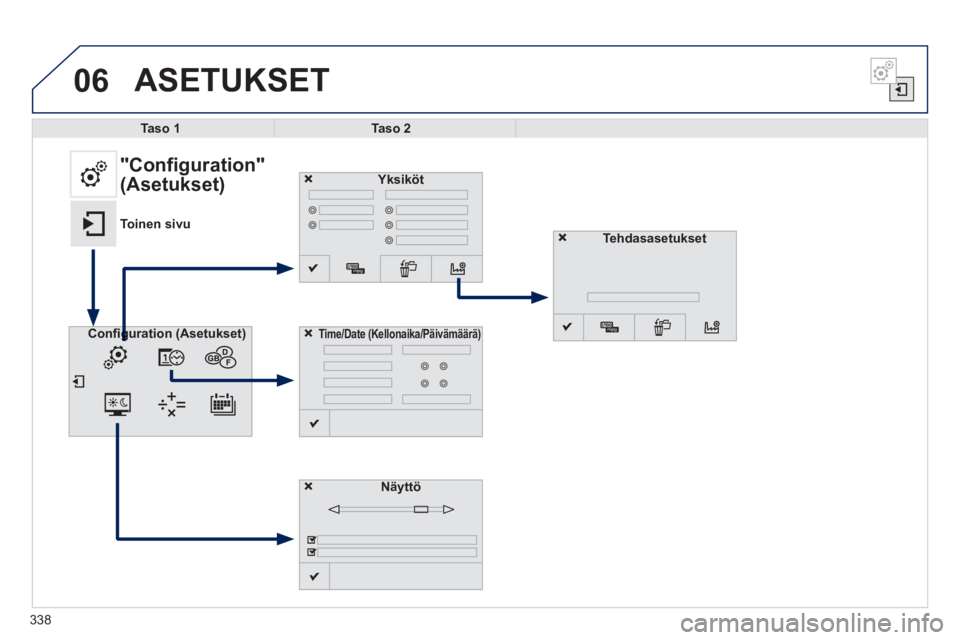Click the delete data trash icon in Yksiköt
Viewport: 960px width, 640px height.
pyautogui.click(x=407, y=268)
